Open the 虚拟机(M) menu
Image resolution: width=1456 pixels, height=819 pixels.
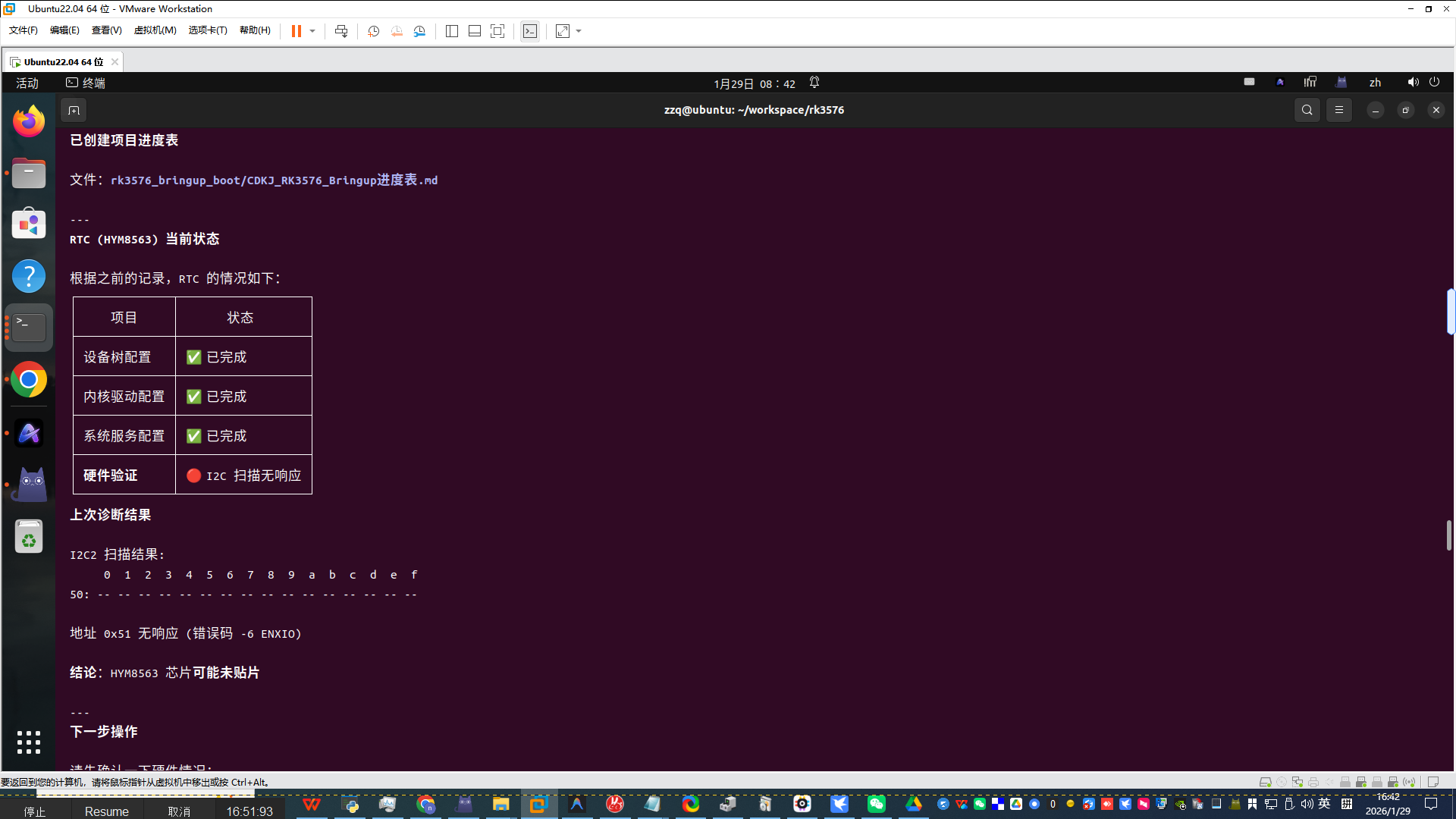click(155, 30)
